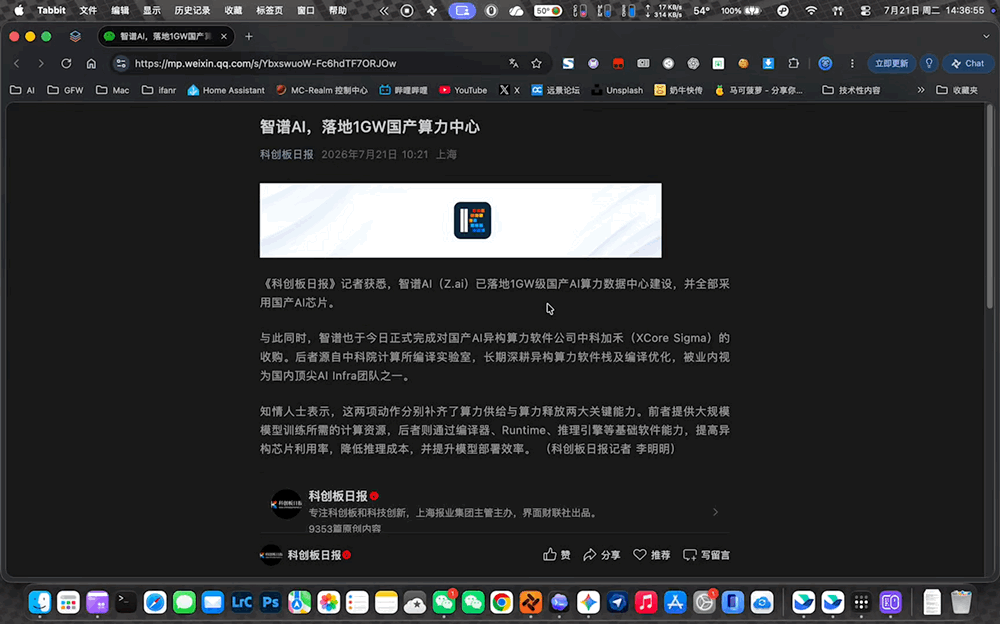The width and height of the screenshot is (1000, 624).
Task: Open the 编辑 menu
Action: (x=120, y=10)
